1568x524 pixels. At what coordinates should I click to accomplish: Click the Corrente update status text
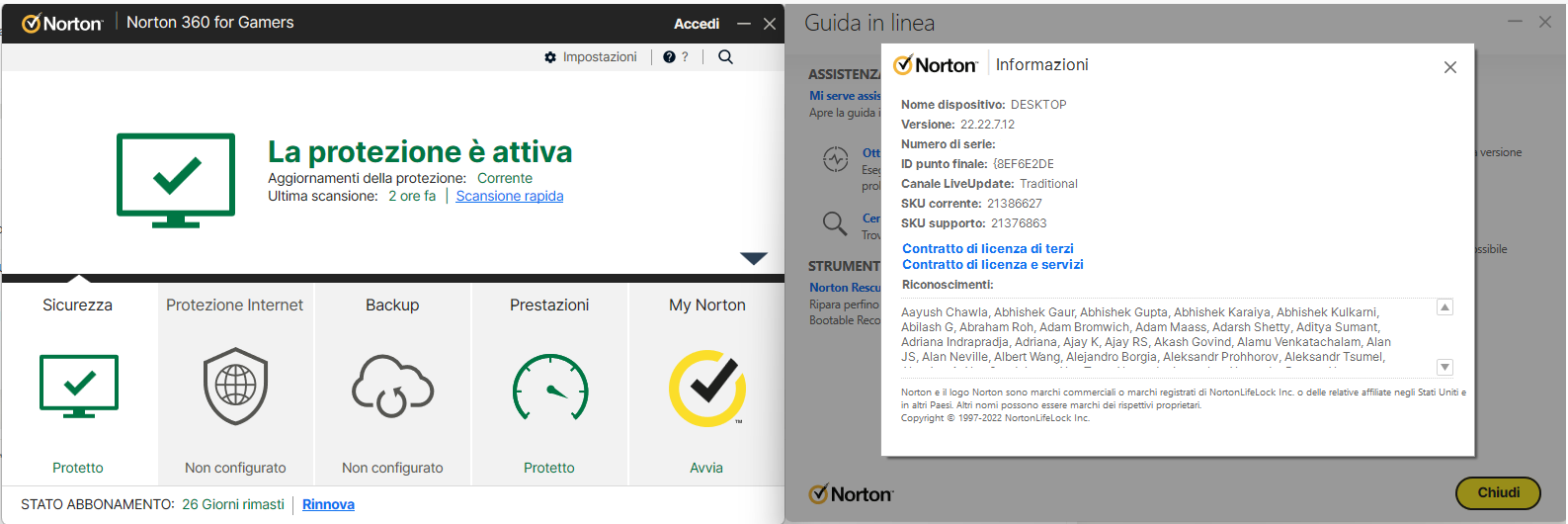(x=505, y=178)
